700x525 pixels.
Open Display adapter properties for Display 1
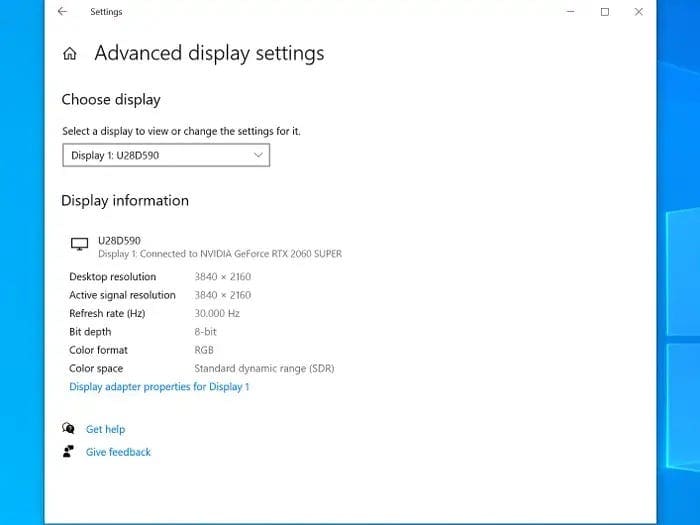(159, 387)
